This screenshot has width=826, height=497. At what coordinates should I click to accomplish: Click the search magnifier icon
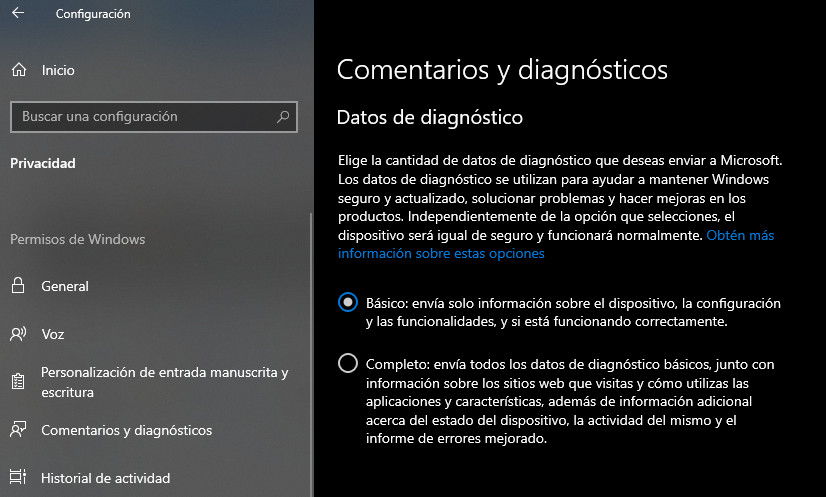283,116
